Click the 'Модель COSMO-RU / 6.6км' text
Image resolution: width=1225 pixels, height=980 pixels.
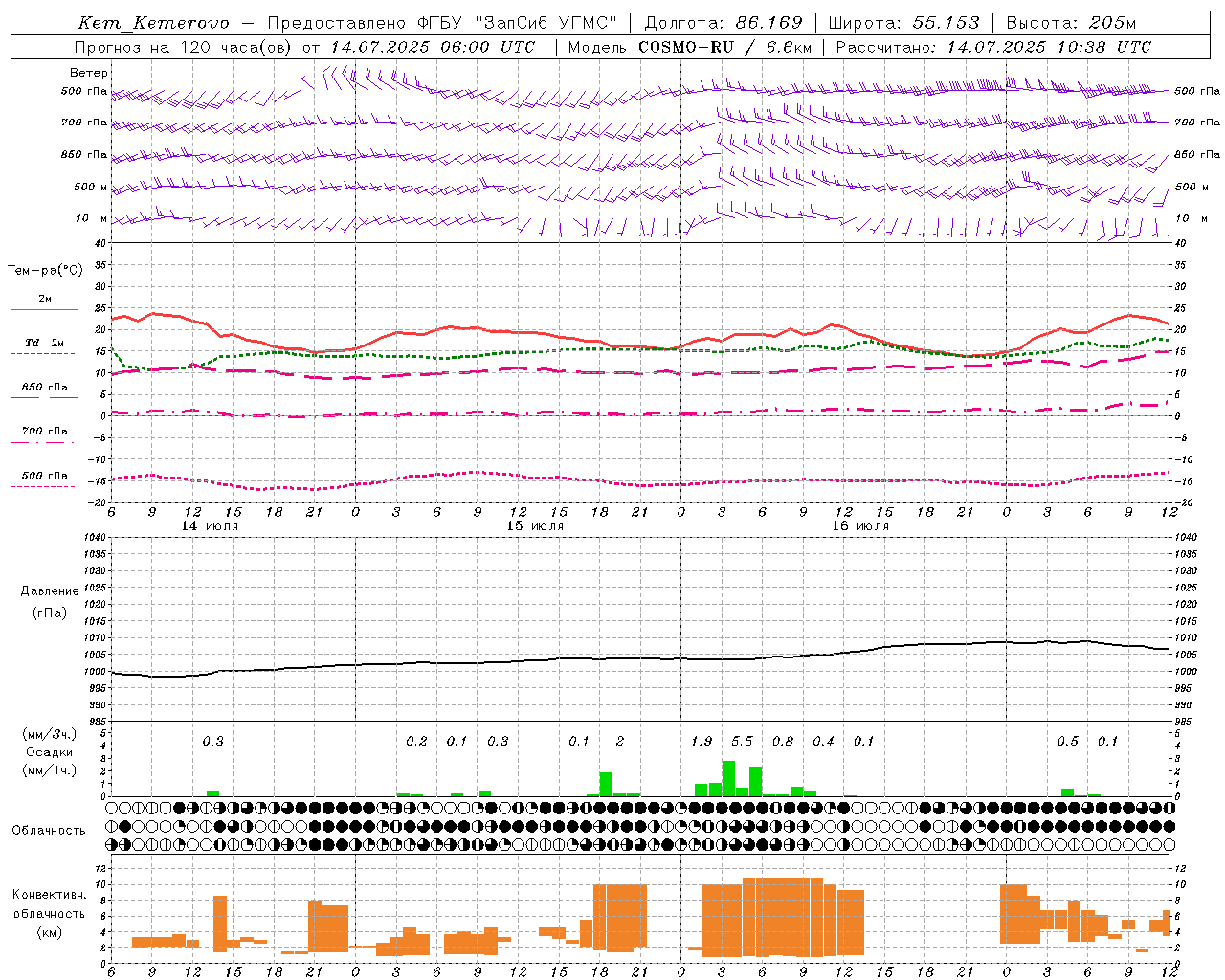(x=689, y=47)
